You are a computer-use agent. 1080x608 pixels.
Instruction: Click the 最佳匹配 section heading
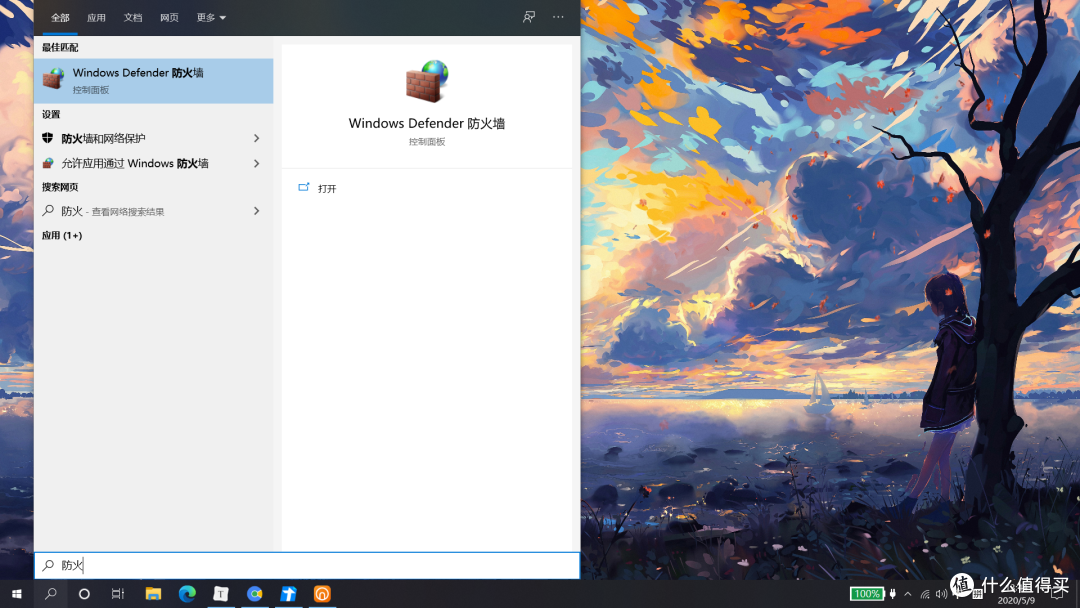(60, 48)
